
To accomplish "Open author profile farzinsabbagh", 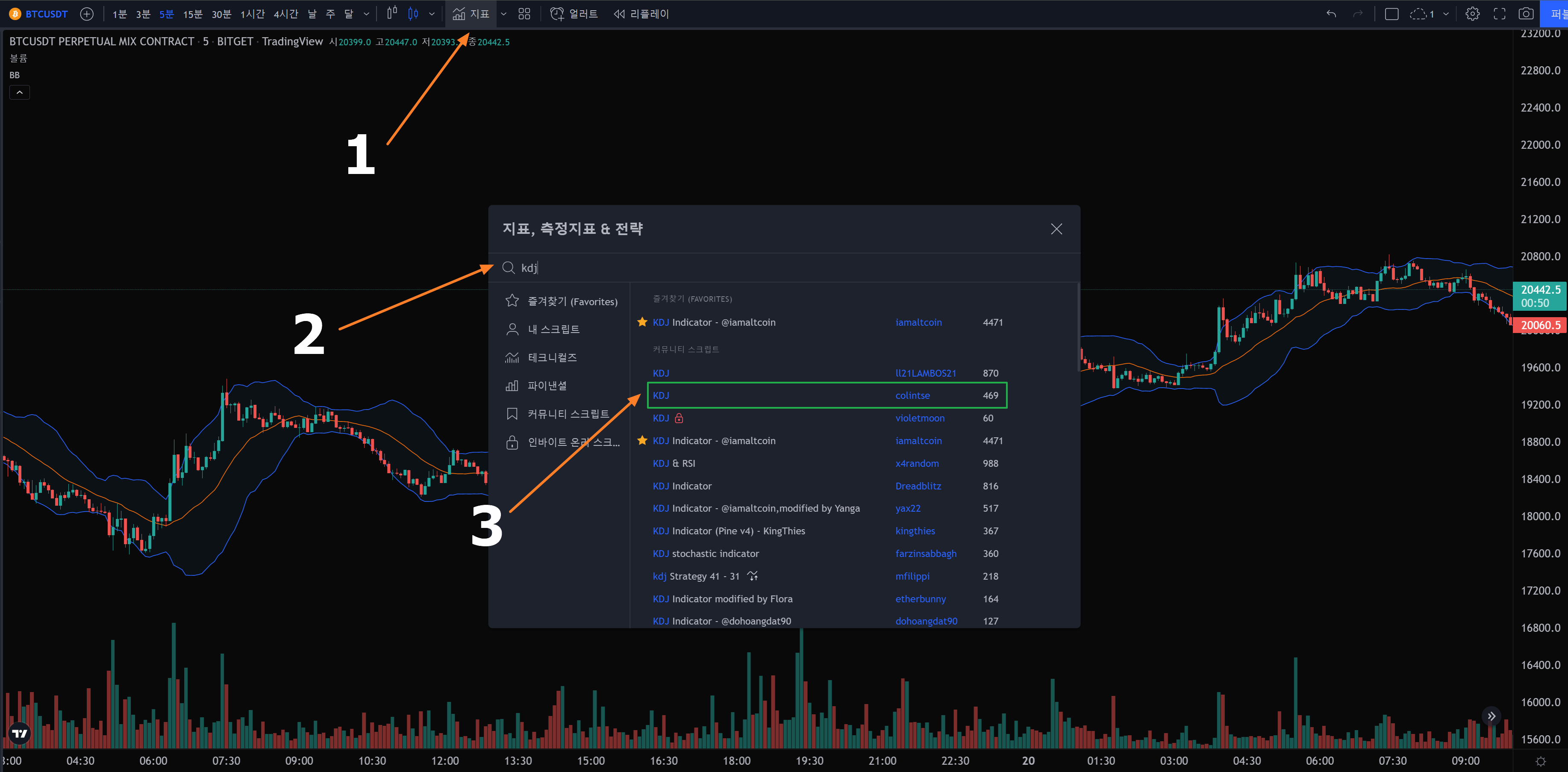I will click(x=926, y=554).
